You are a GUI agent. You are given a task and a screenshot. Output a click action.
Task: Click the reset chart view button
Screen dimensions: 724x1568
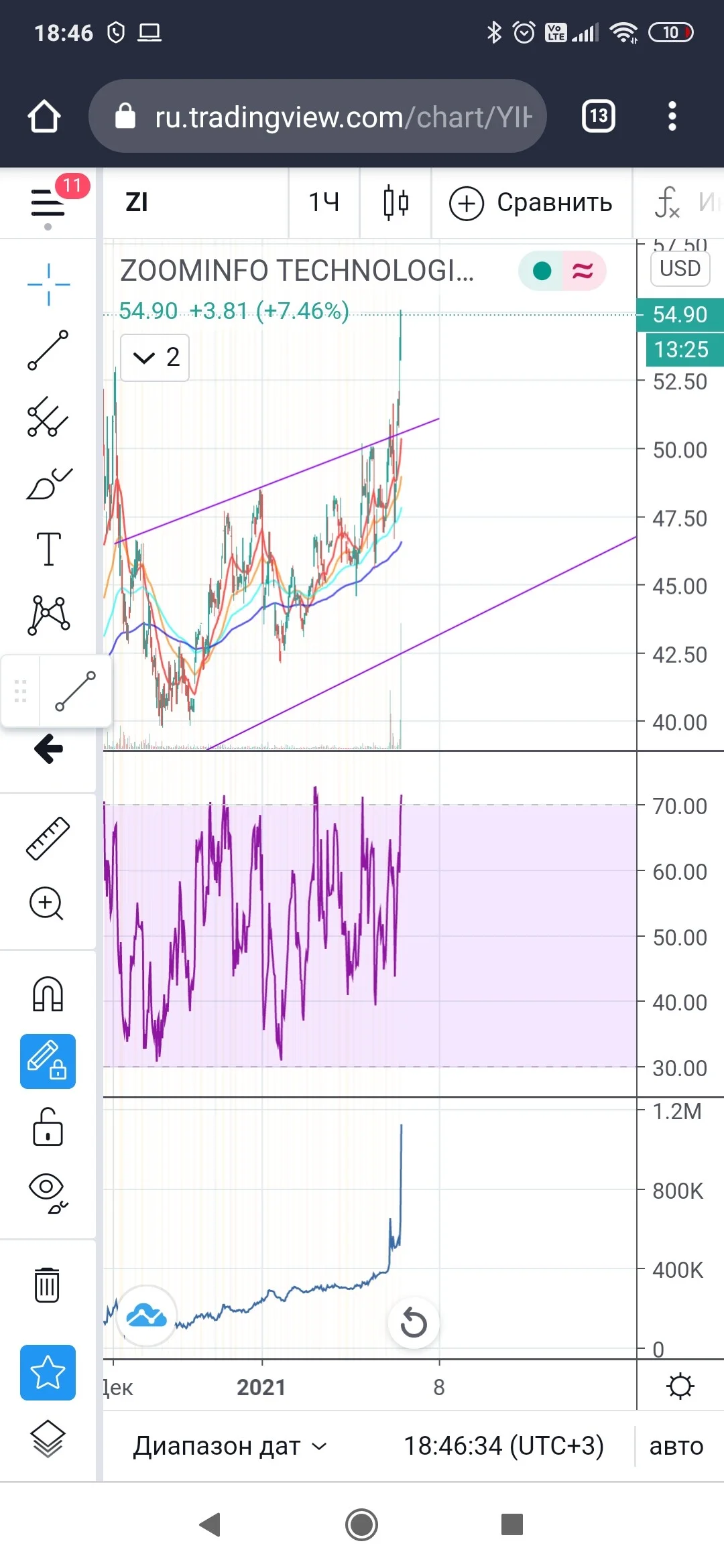point(414,1323)
